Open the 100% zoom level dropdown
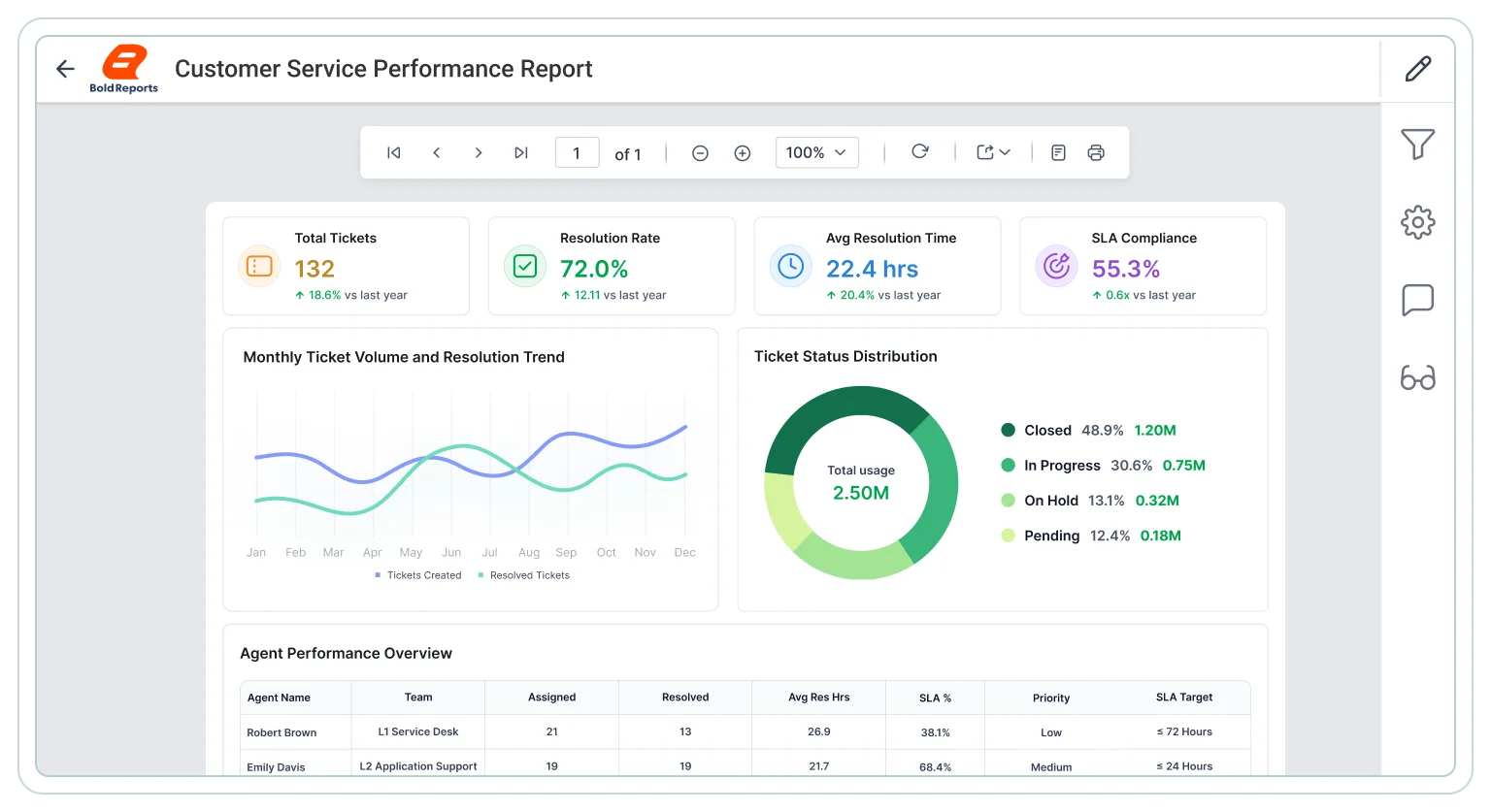 tap(817, 152)
